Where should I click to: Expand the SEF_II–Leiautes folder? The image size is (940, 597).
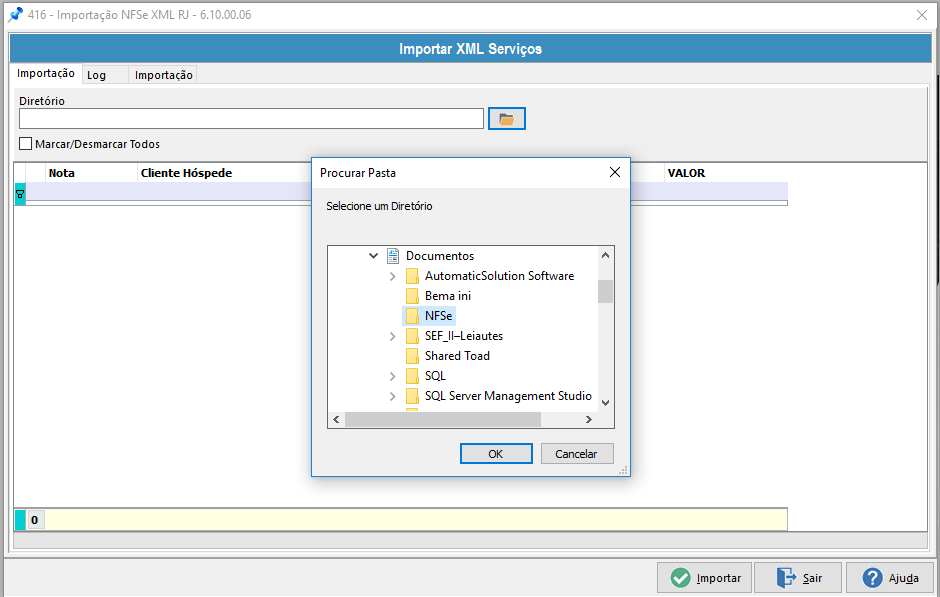[x=393, y=336]
